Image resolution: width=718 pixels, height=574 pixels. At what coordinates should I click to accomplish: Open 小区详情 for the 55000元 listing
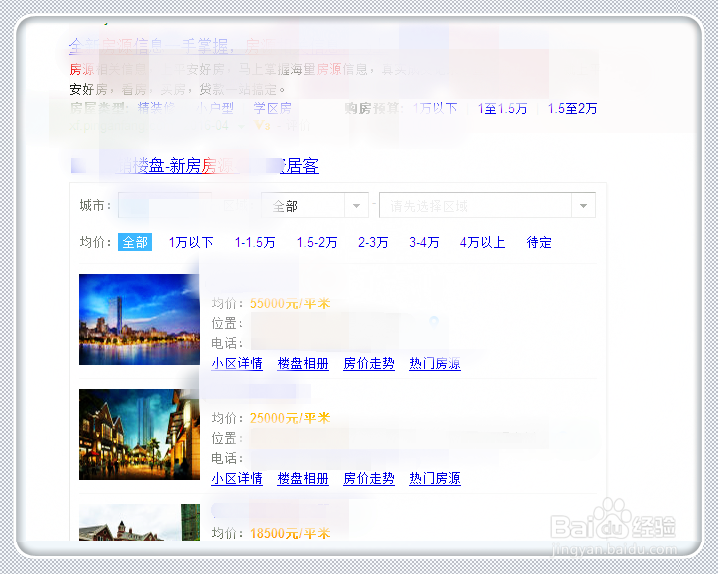pyautogui.click(x=237, y=363)
